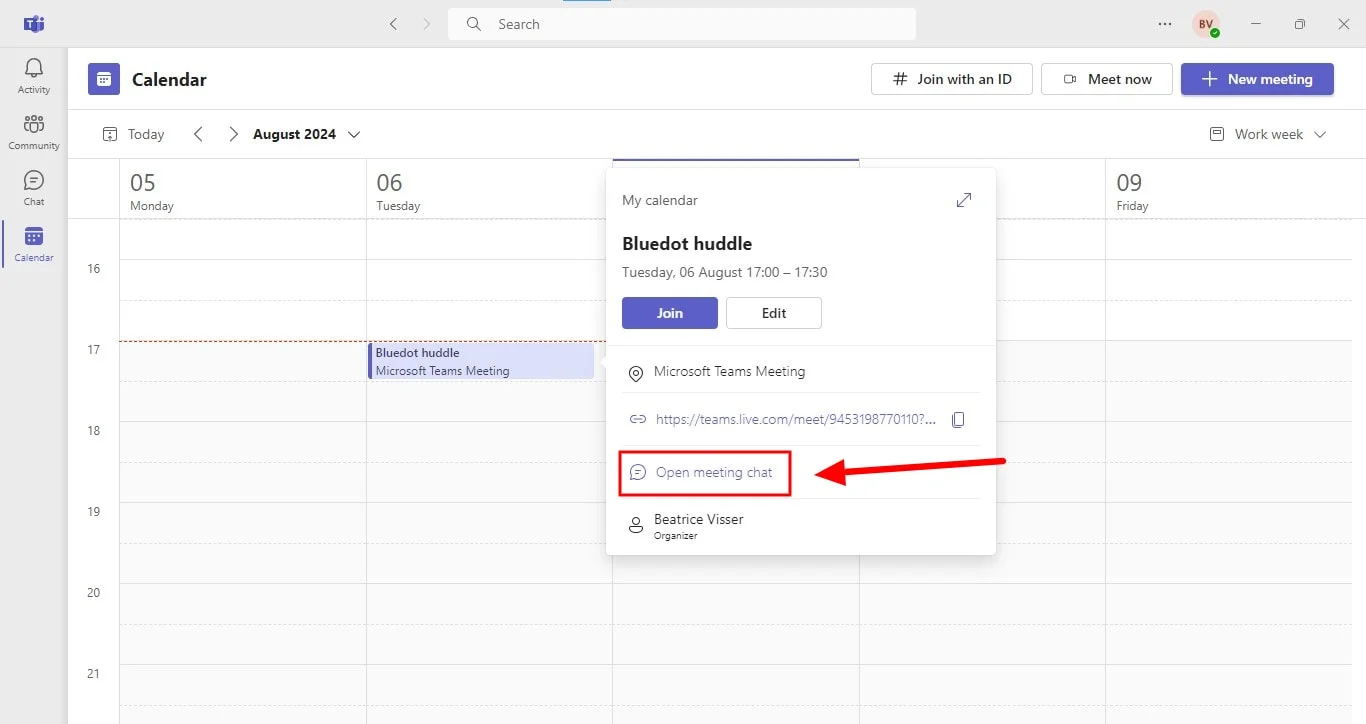
Task: Jump to Today in calendar
Action: coord(133,134)
